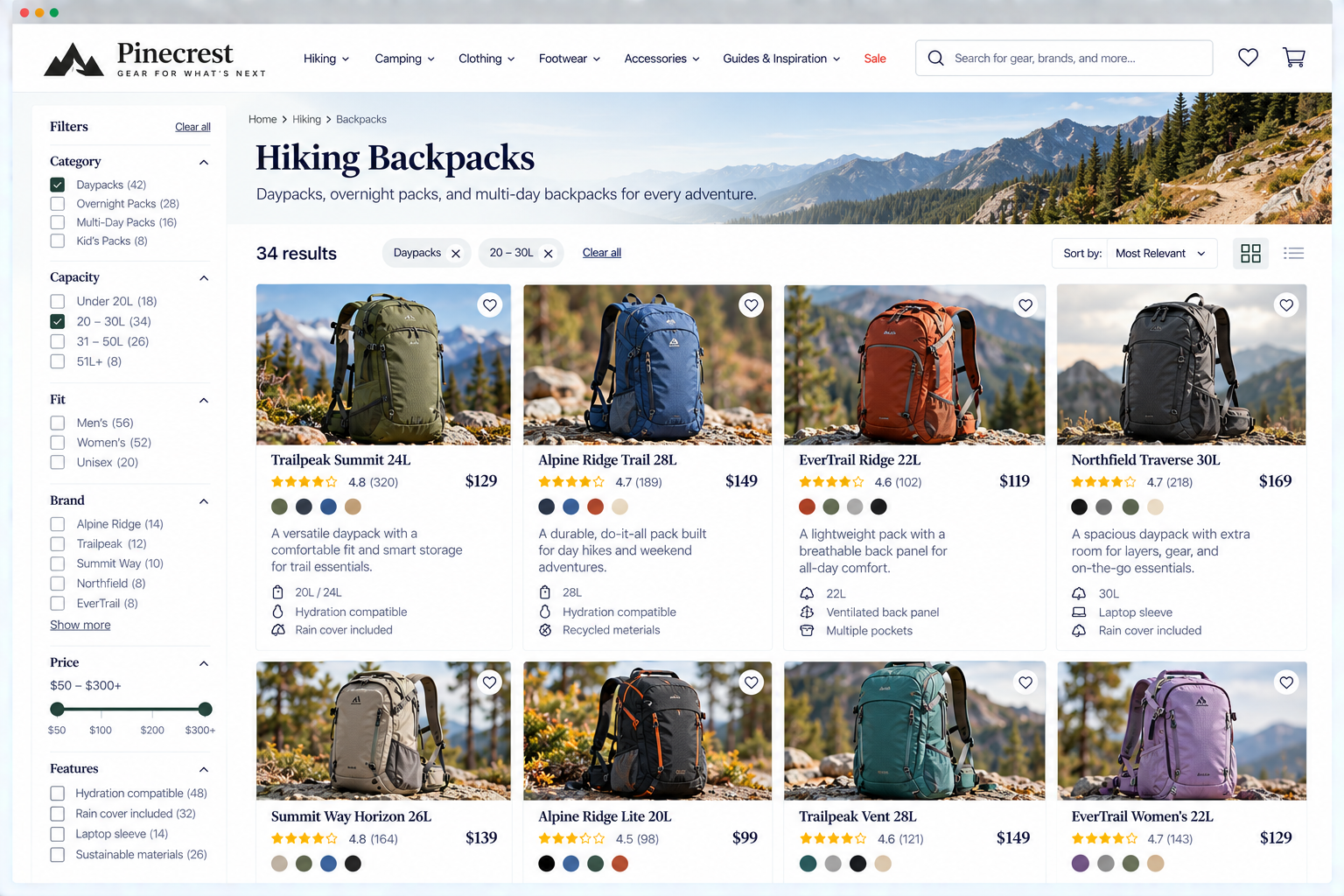1344x896 pixels.
Task: Remove the 20 – 30L filter chip
Action: click(549, 253)
